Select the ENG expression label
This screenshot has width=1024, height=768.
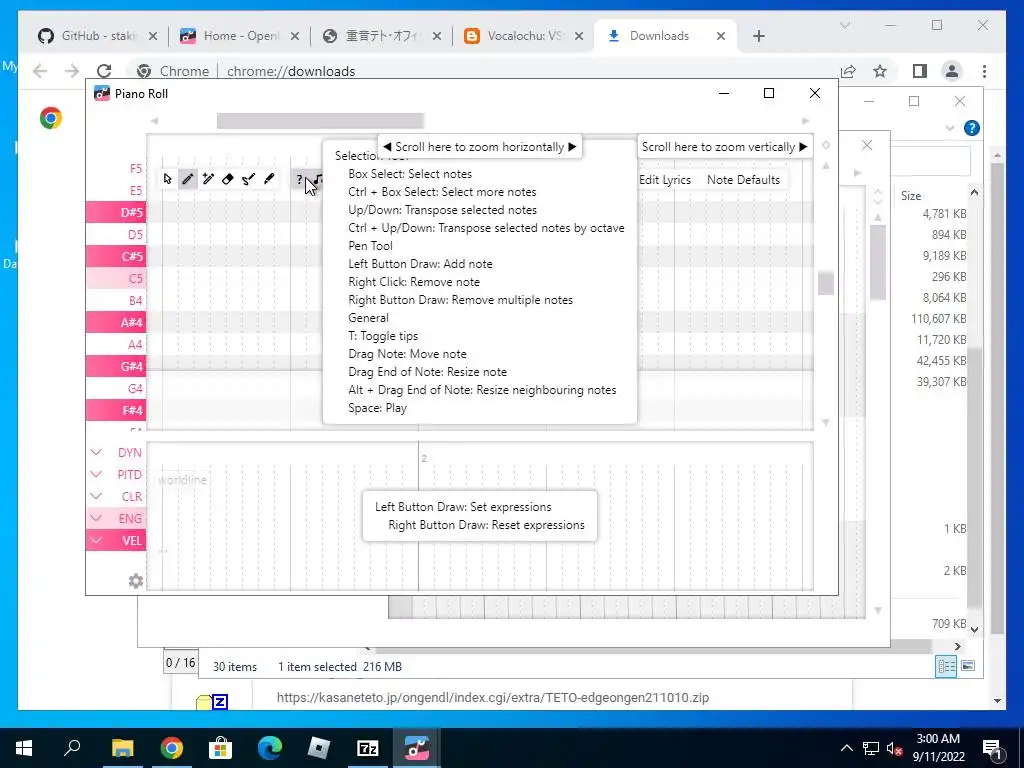(130, 519)
